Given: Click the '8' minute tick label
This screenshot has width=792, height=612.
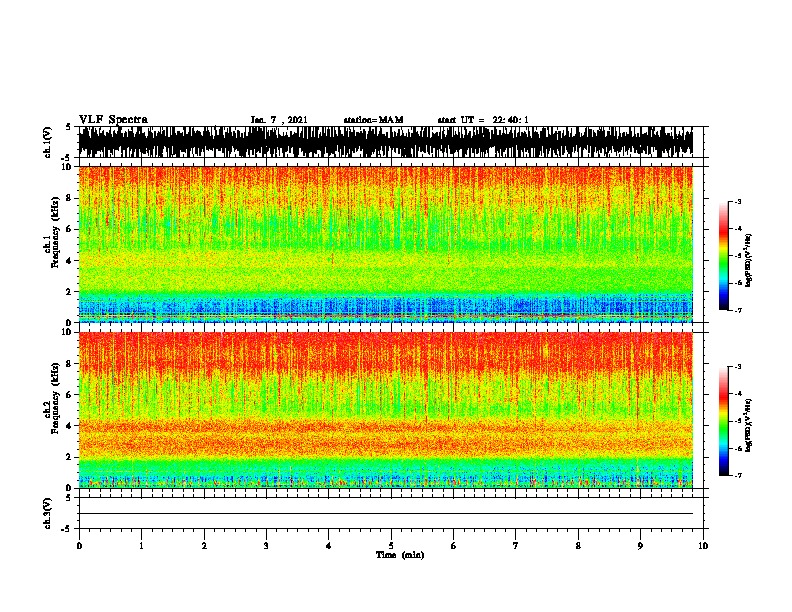Looking at the screenshot, I should (x=578, y=546).
